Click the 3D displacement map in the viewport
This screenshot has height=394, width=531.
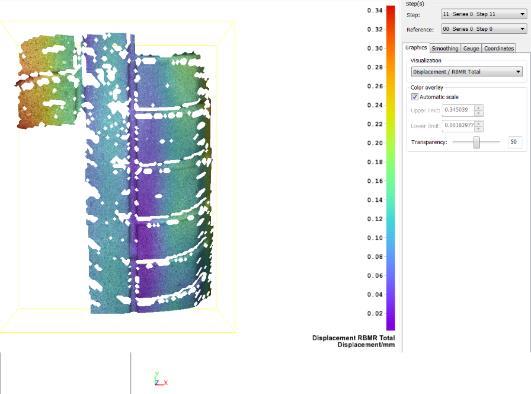pyautogui.click(x=115, y=173)
